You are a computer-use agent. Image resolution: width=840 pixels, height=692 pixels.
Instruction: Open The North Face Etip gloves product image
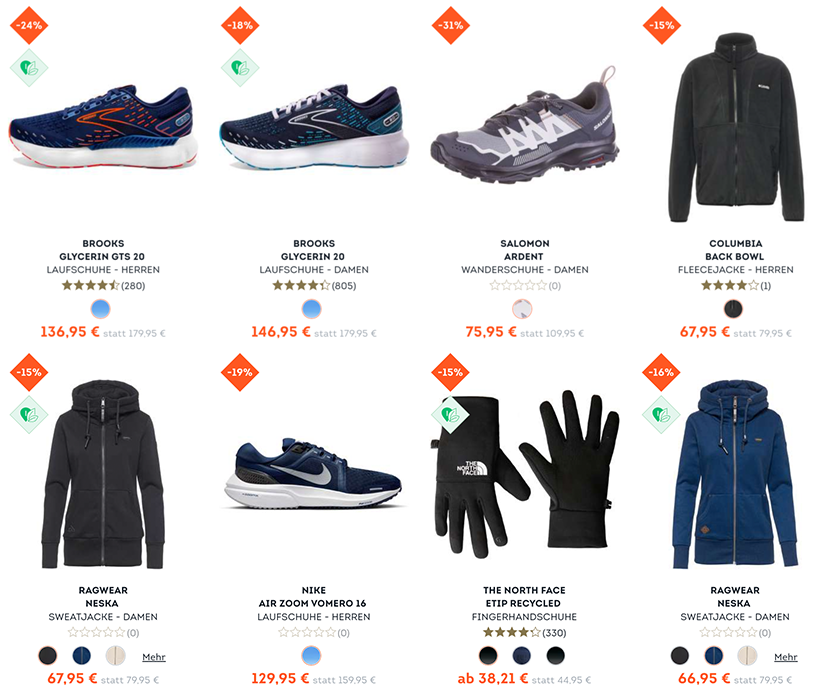(x=524, y=472)
